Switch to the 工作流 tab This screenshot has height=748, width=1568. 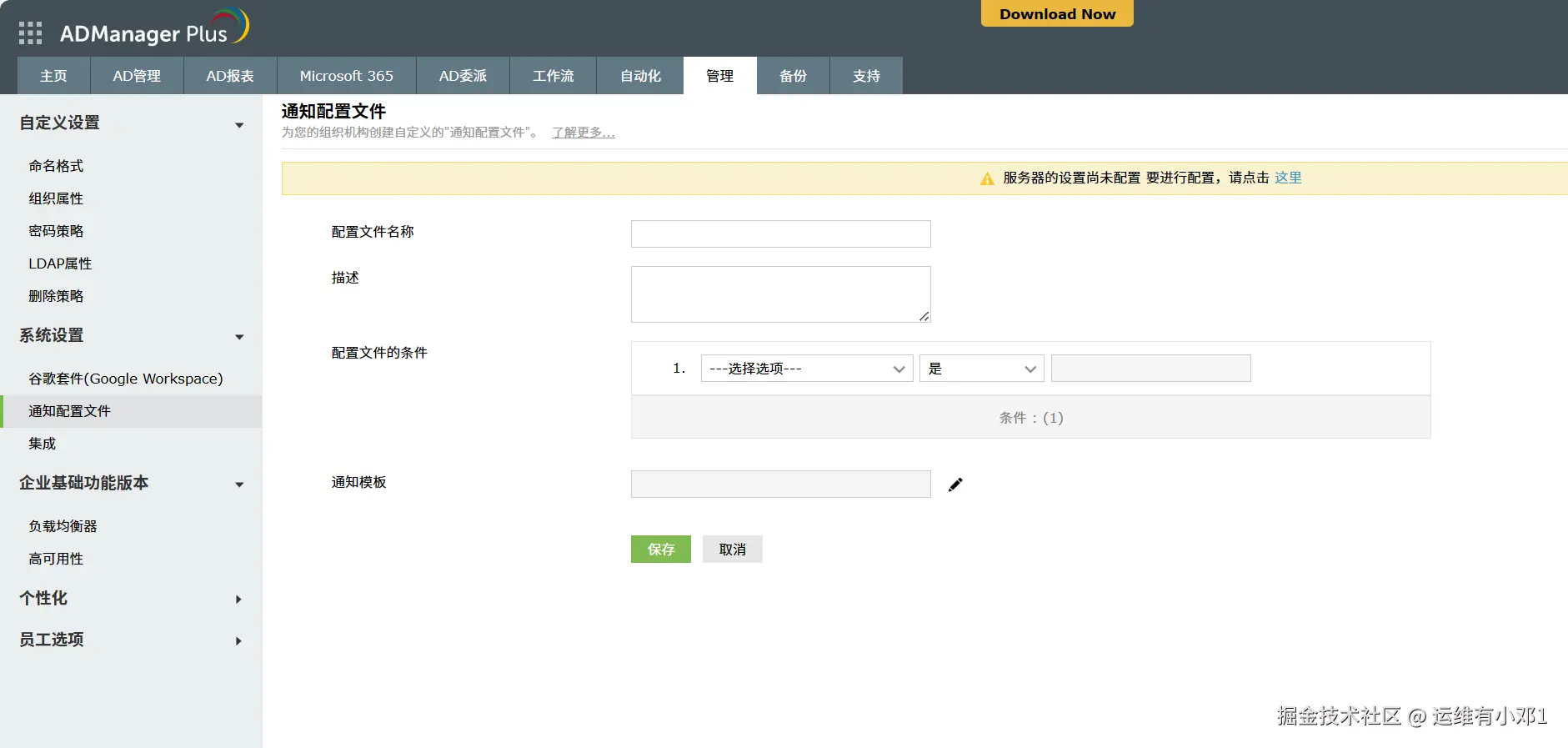click(x=553, y=76)
